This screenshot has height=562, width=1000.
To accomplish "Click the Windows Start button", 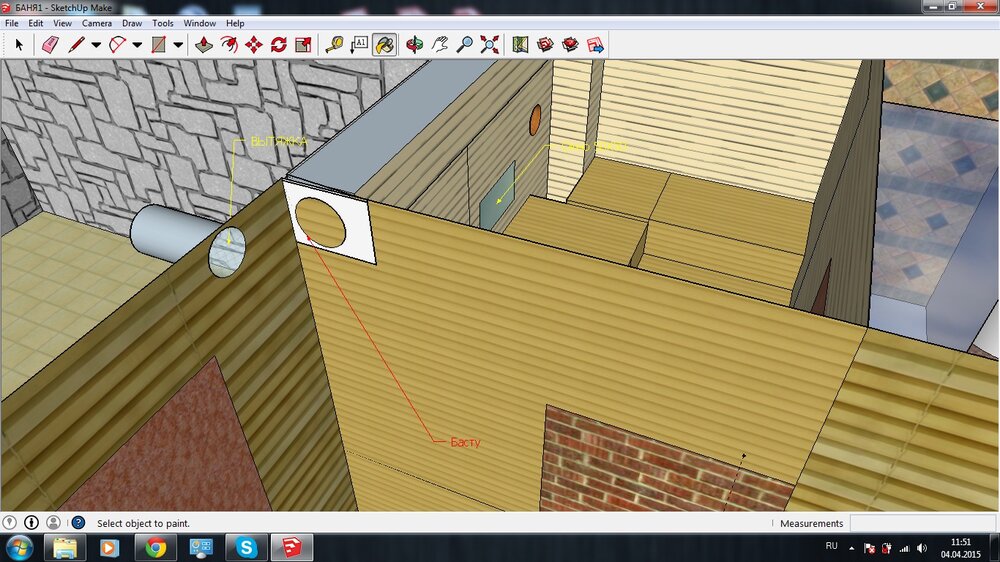I will coord(20,547).
